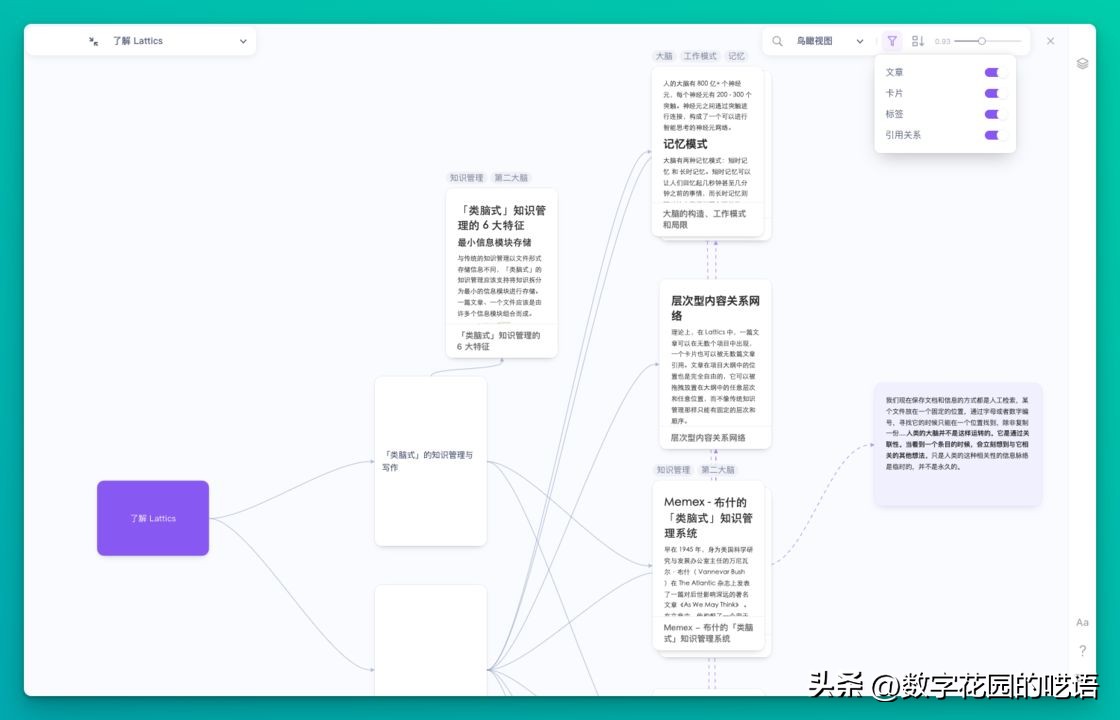Click the 大脑 tag above the top card
The width and height of the screenshot is (1120, 720).
(664, 56)
